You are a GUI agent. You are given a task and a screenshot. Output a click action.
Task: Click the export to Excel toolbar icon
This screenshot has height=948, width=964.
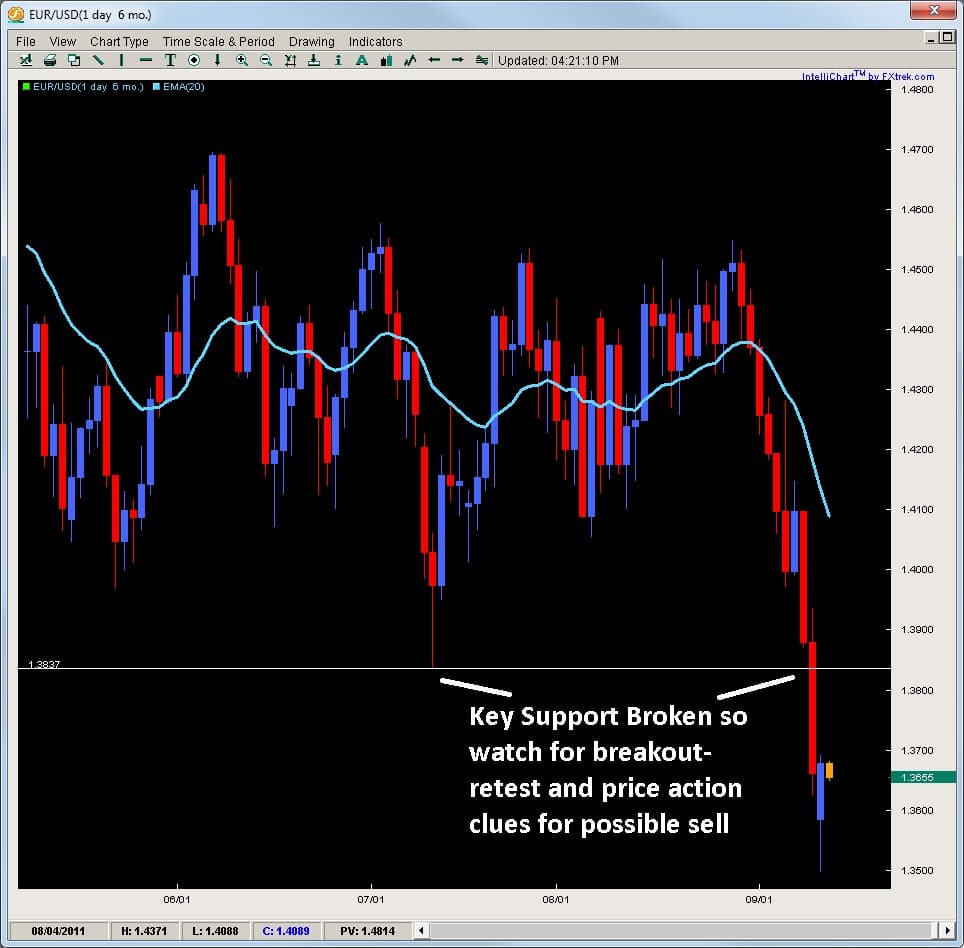point(26,60)
